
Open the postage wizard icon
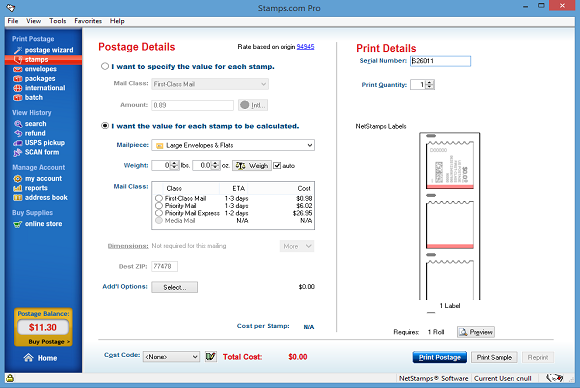tap(18, 50)
